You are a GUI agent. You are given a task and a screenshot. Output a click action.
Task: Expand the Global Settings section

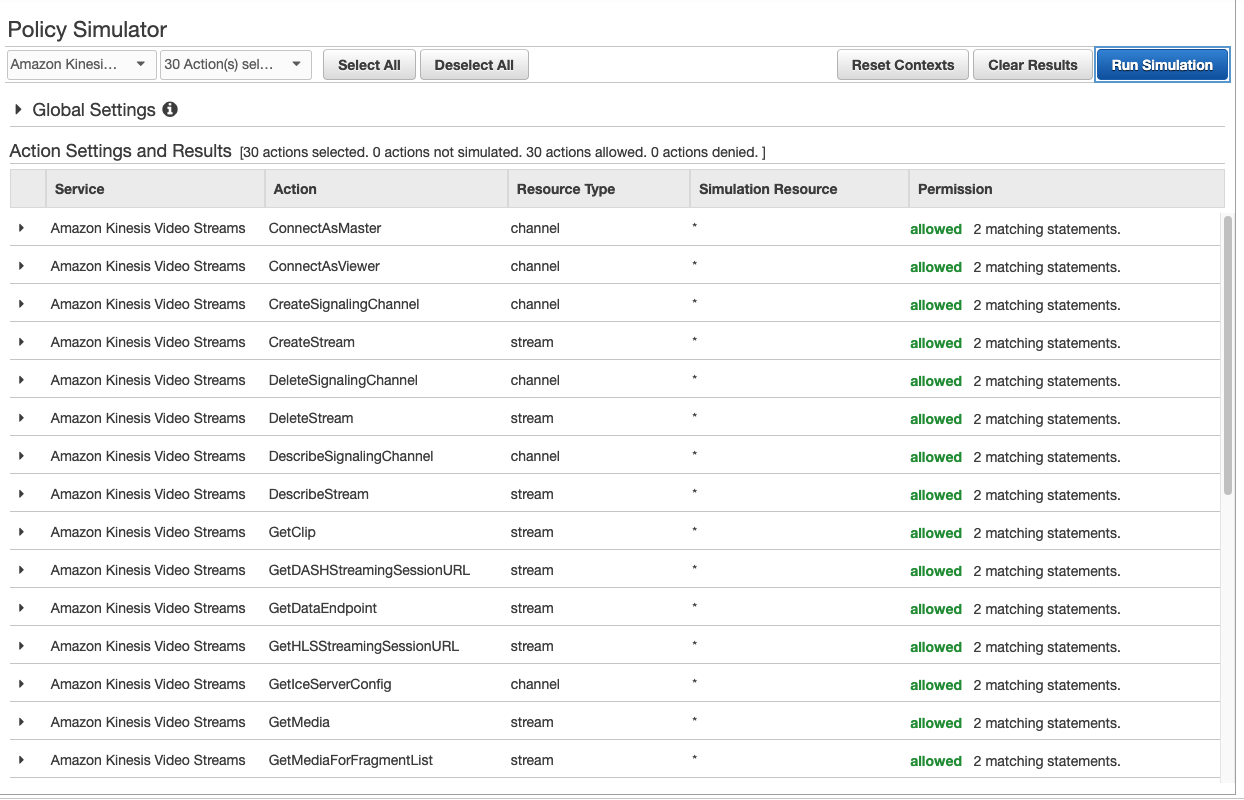pos(16,109)
